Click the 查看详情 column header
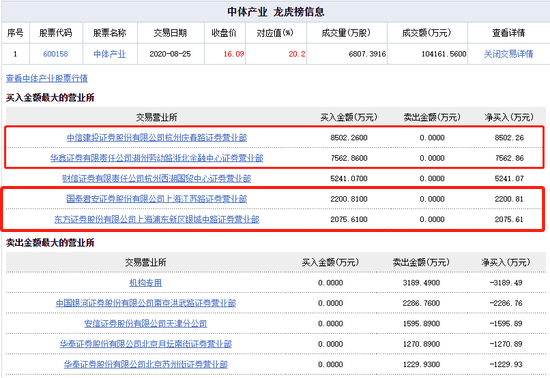The image size is (550, 378). (508, 33)
